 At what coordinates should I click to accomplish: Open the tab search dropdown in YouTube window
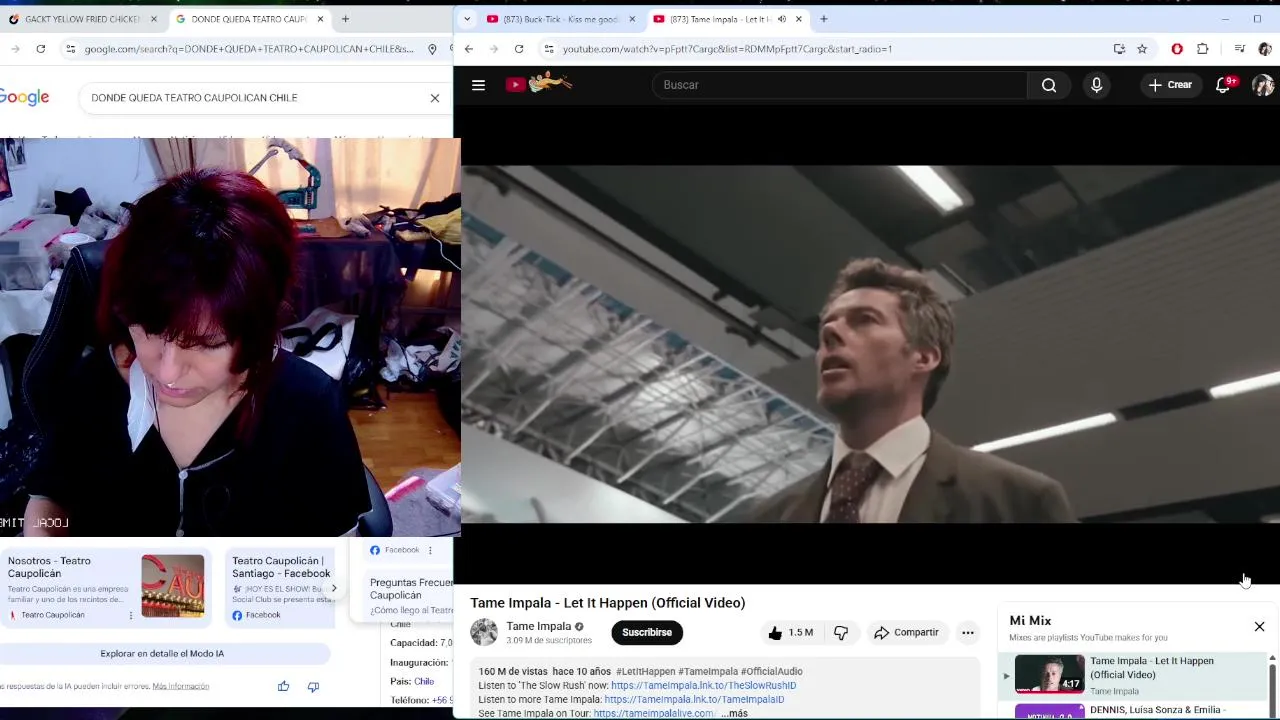coord(466,19)
